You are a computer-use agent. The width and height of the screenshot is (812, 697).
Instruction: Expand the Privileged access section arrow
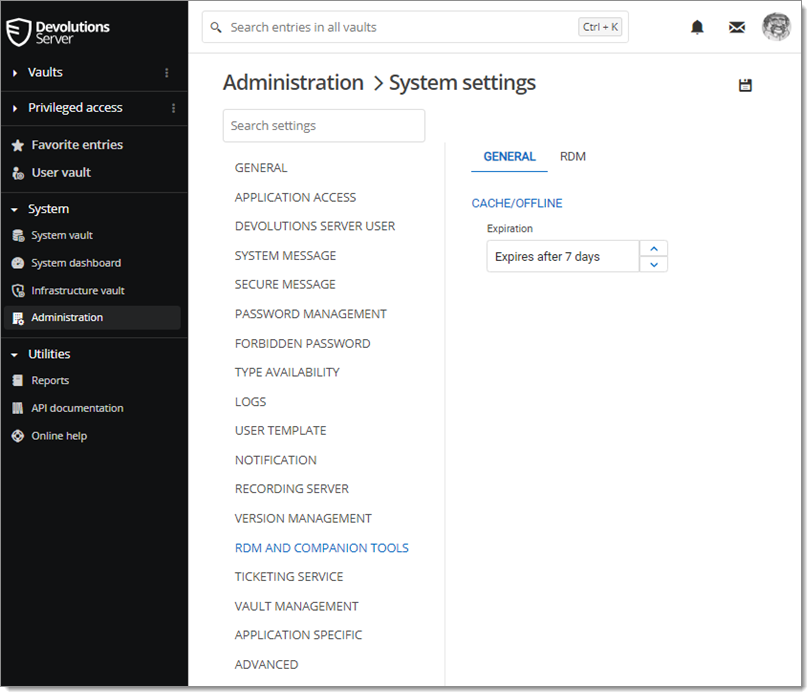tap(14, 108)
